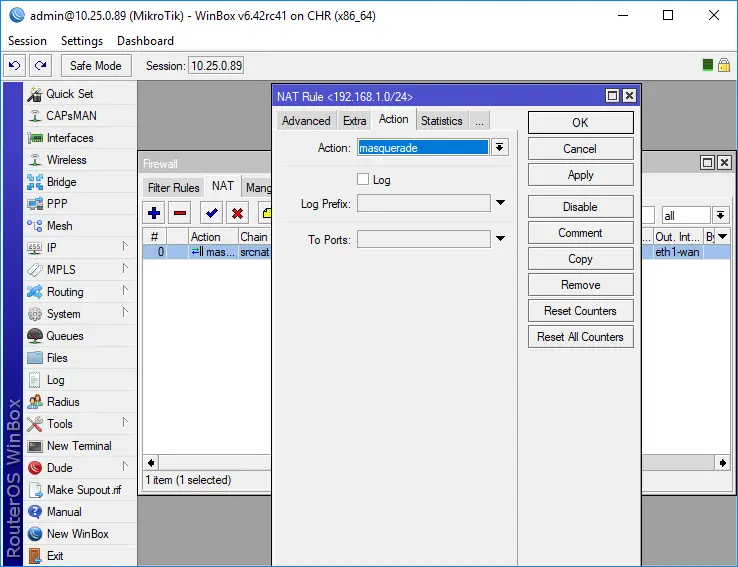Open PPP in the sidebar
This screenshot has height=567, width=738.
(80, 204)
